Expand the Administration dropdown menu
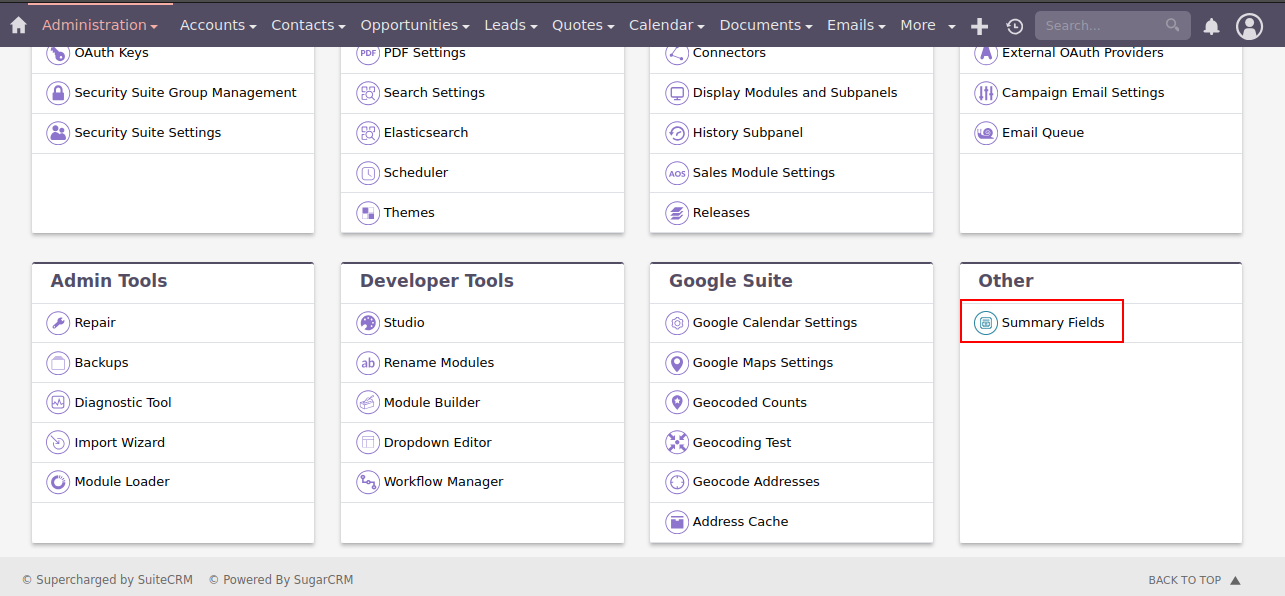Image resolution: width=1285 pixels, height=596 pixels. [x=100, y=25]
